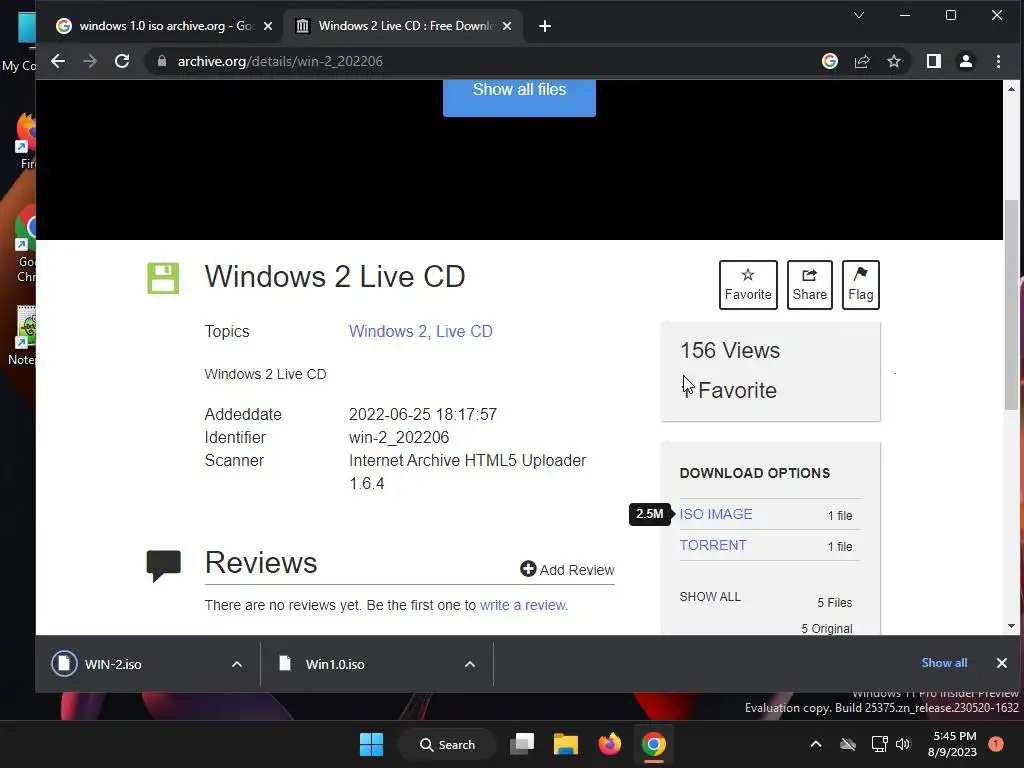Click Add Review
The image size is (1024, 768).
tap(567, 569)
